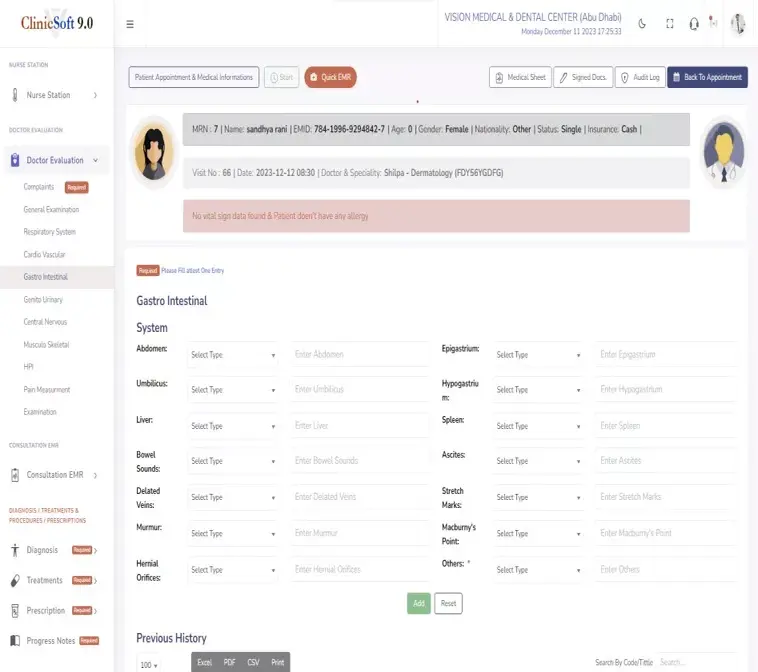758x672 pixels.
Task: Toggle dark mode moon icon
Action: pos(642,24)
